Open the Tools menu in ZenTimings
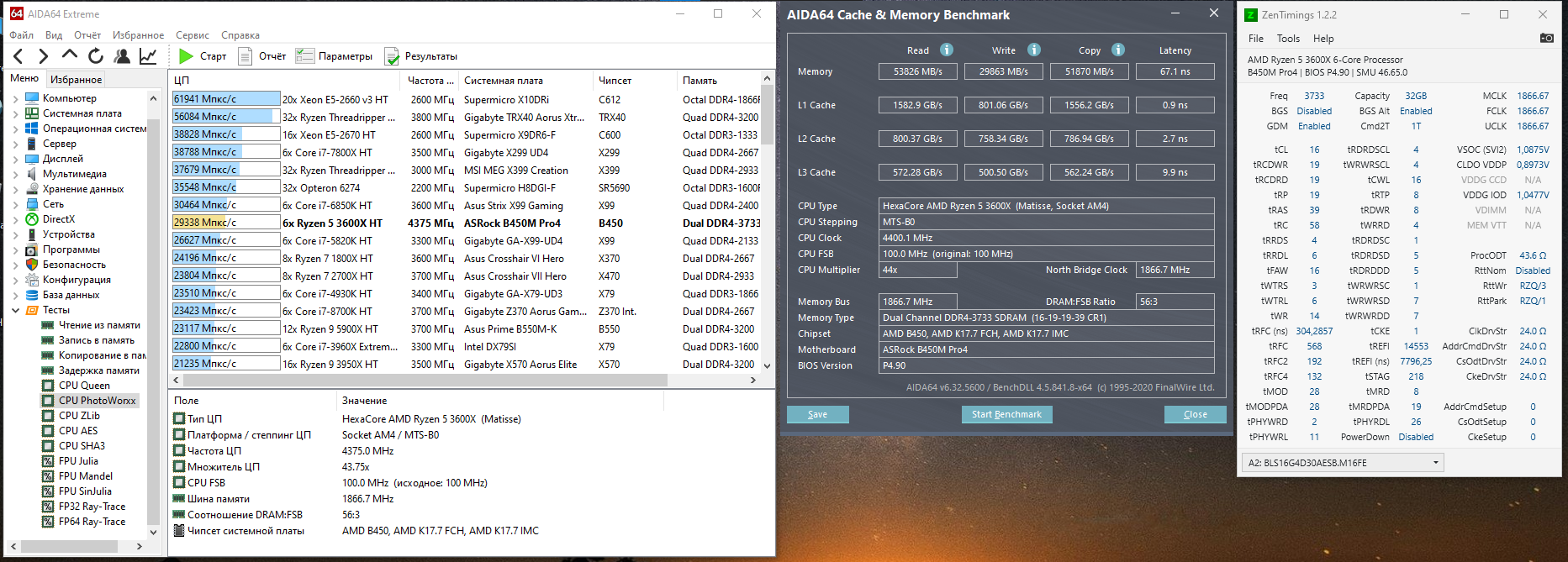This screenshot has width=1568, height=562. (1288, 39)
